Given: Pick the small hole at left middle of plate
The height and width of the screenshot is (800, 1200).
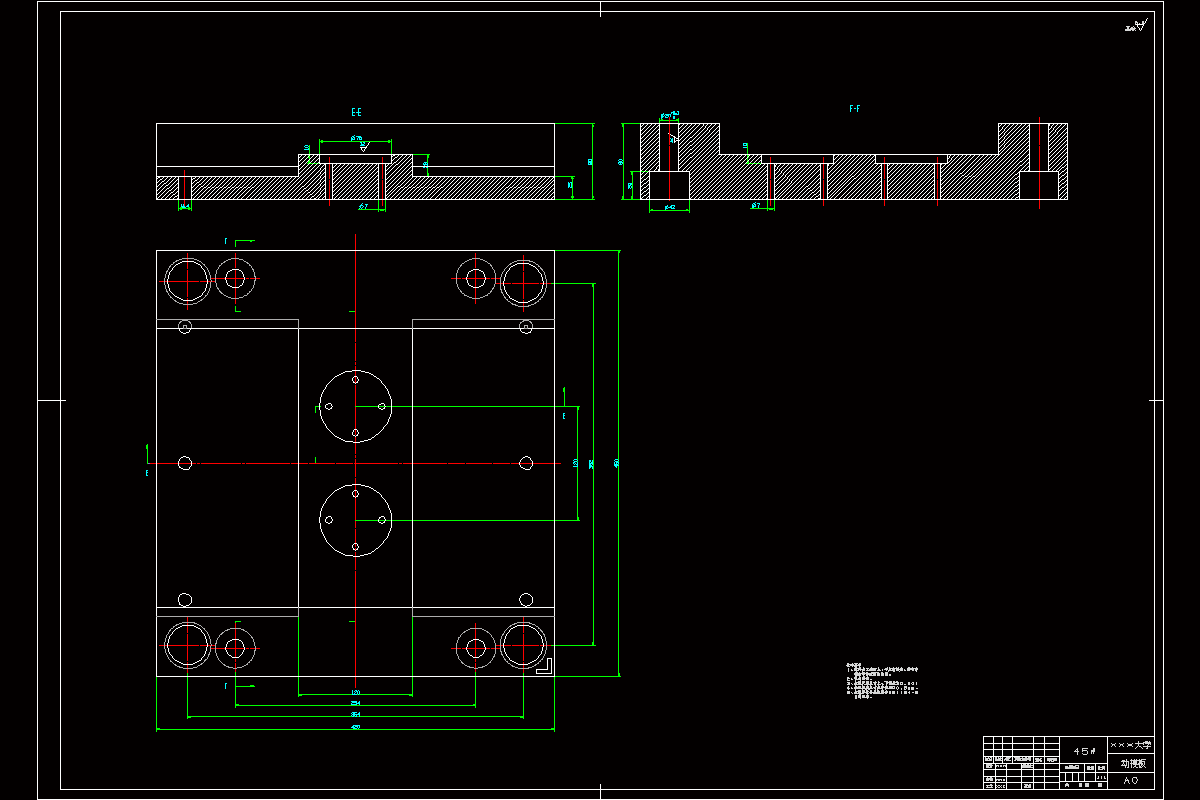Looking at the screenshot, I should [x=184, y=463].
